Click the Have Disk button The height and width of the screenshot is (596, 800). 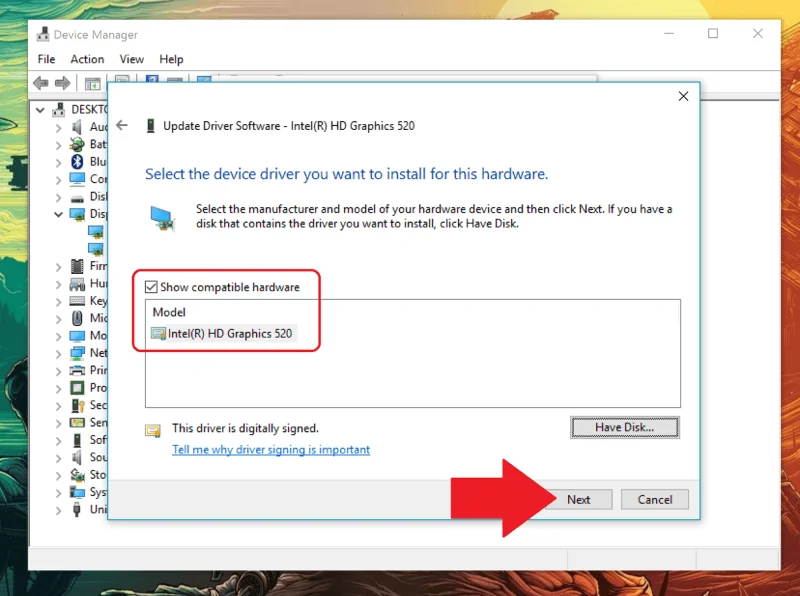click(624, 428)
